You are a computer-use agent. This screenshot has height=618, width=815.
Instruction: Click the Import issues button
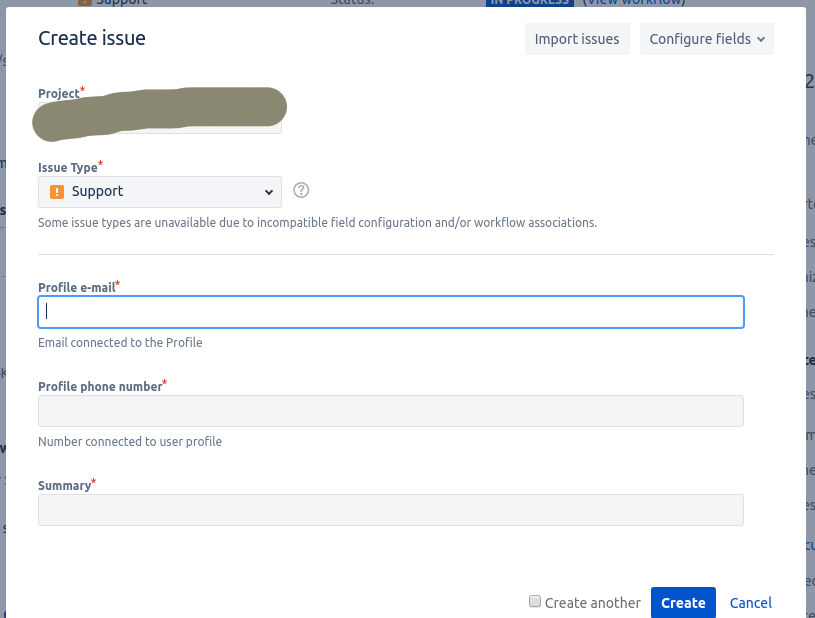pyautogui.click(x=577, y=39)
